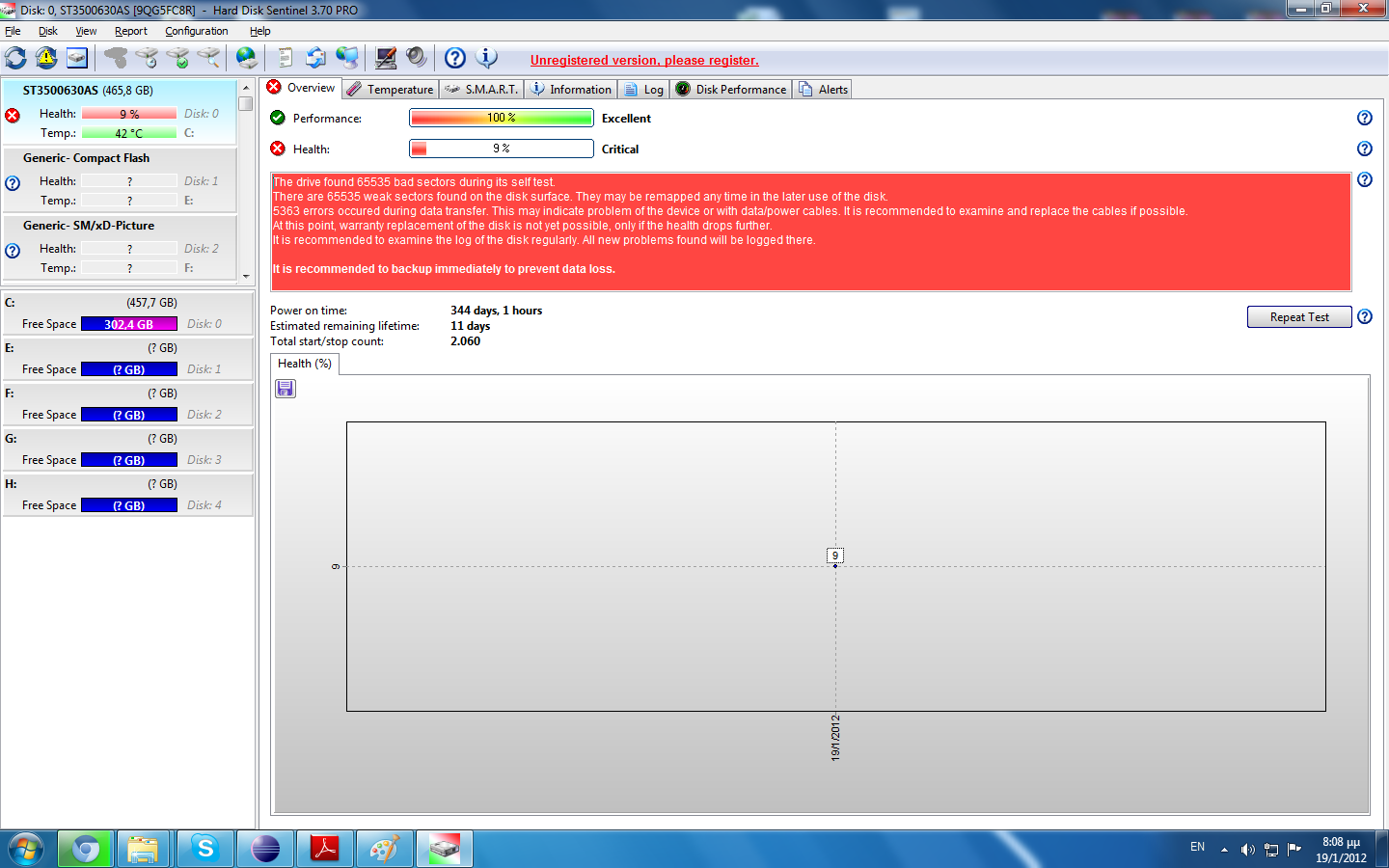Click the disk with green checkmark icon

click(x=177, y=58)
